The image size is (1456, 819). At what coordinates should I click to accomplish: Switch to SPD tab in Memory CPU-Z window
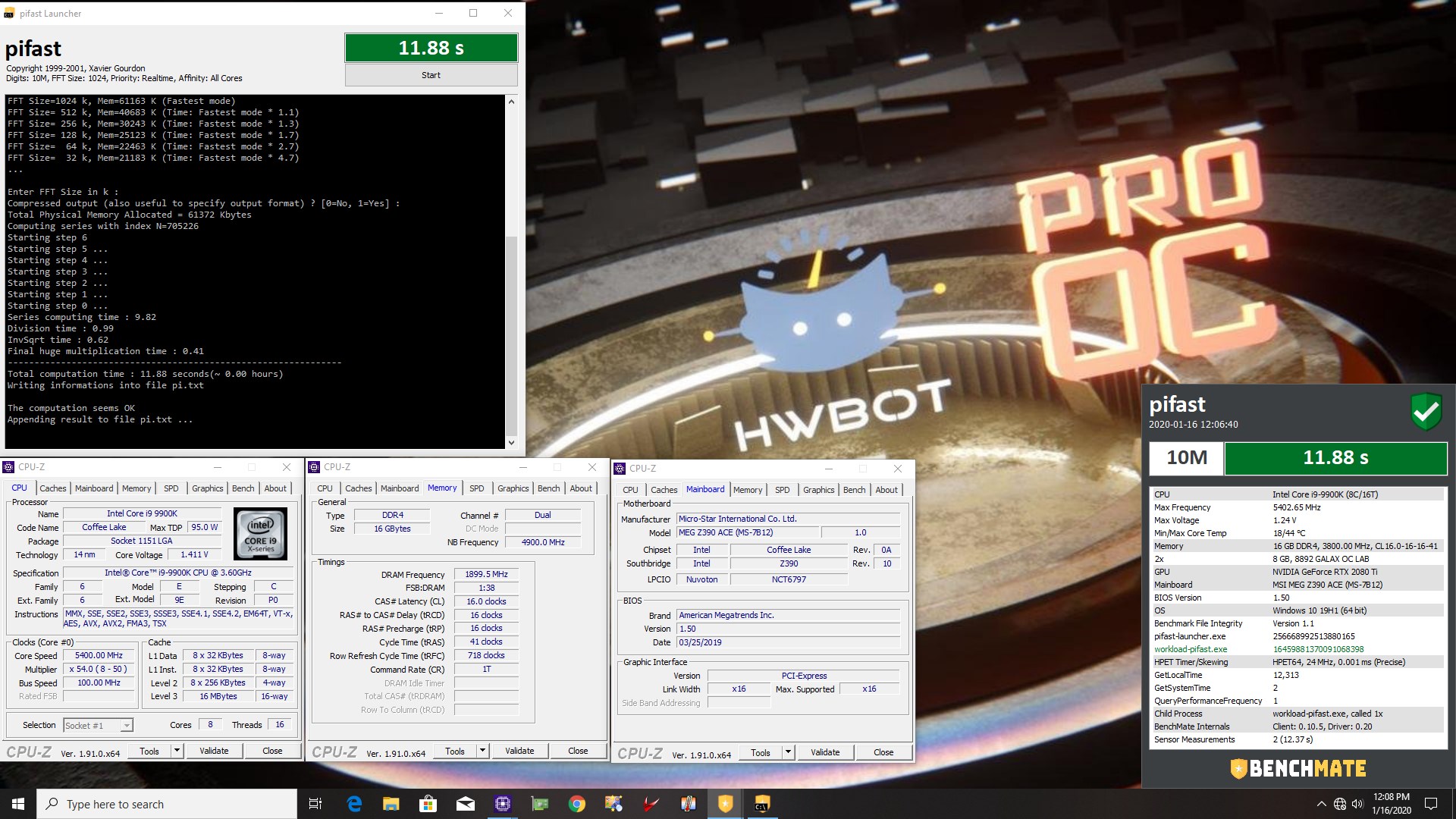click(476, 488)
